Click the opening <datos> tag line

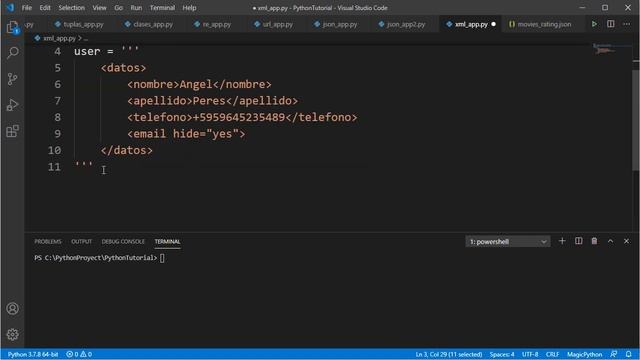123,68
